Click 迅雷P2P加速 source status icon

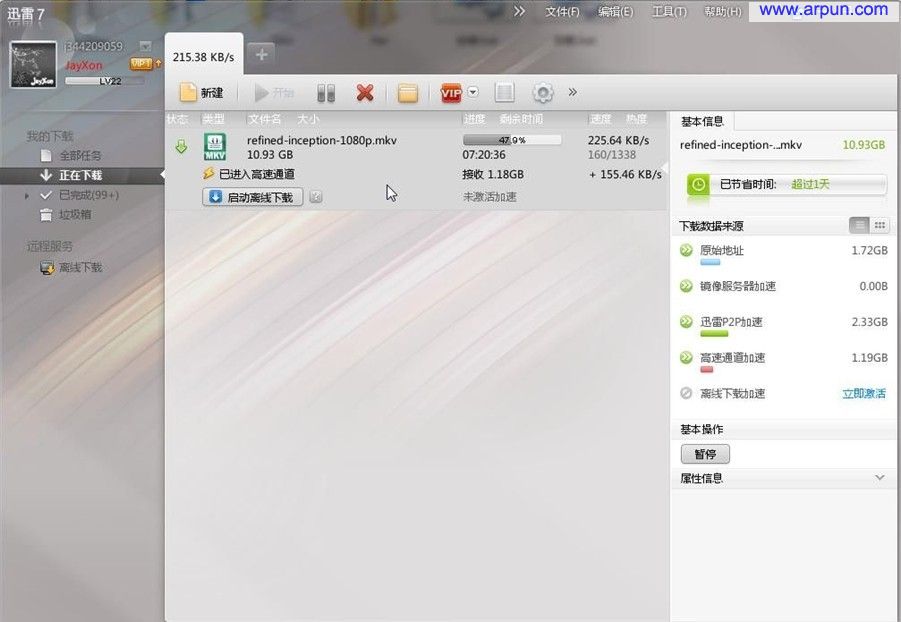pyautogui.click(x=686, y=321)
